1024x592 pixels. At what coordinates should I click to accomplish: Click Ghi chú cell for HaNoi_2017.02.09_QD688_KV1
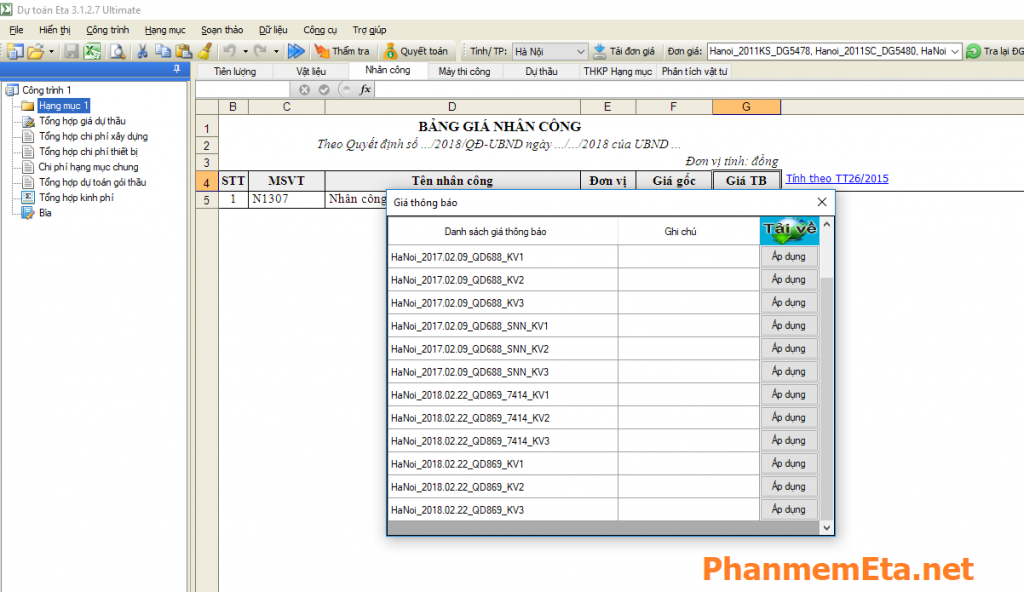click(x=688, y=257)
